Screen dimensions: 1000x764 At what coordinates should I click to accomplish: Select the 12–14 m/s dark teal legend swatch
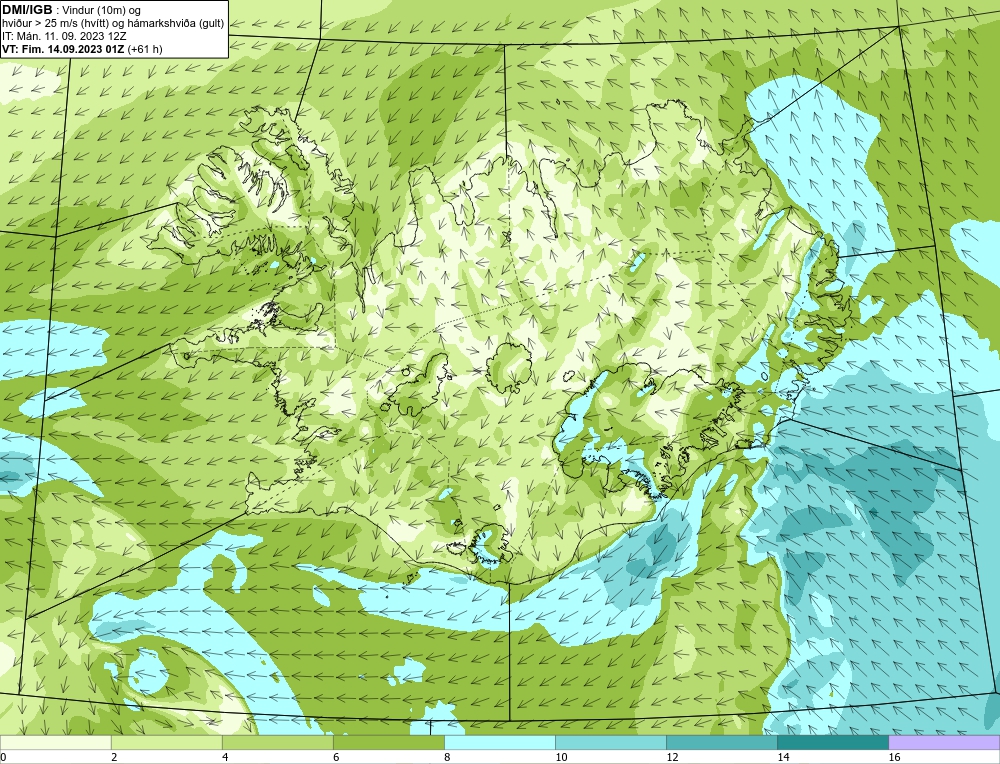(721, 742)
